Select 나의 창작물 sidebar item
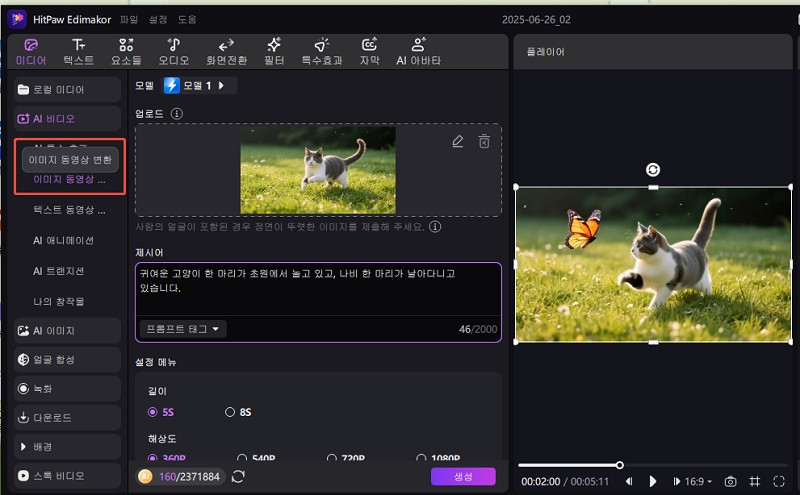This screenshot has height=495, width=800. 58,302
